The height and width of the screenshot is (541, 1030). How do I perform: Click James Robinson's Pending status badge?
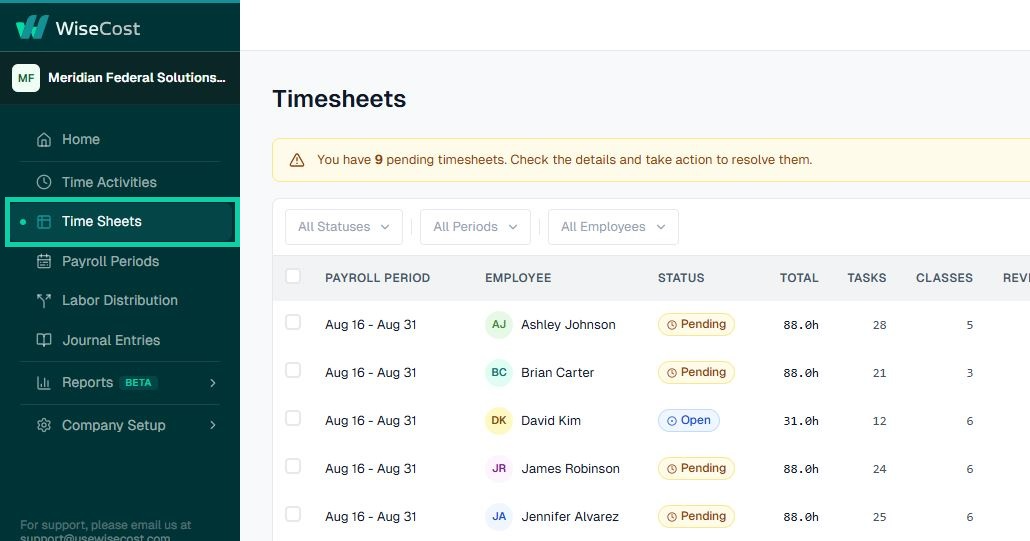coord(696,468)
